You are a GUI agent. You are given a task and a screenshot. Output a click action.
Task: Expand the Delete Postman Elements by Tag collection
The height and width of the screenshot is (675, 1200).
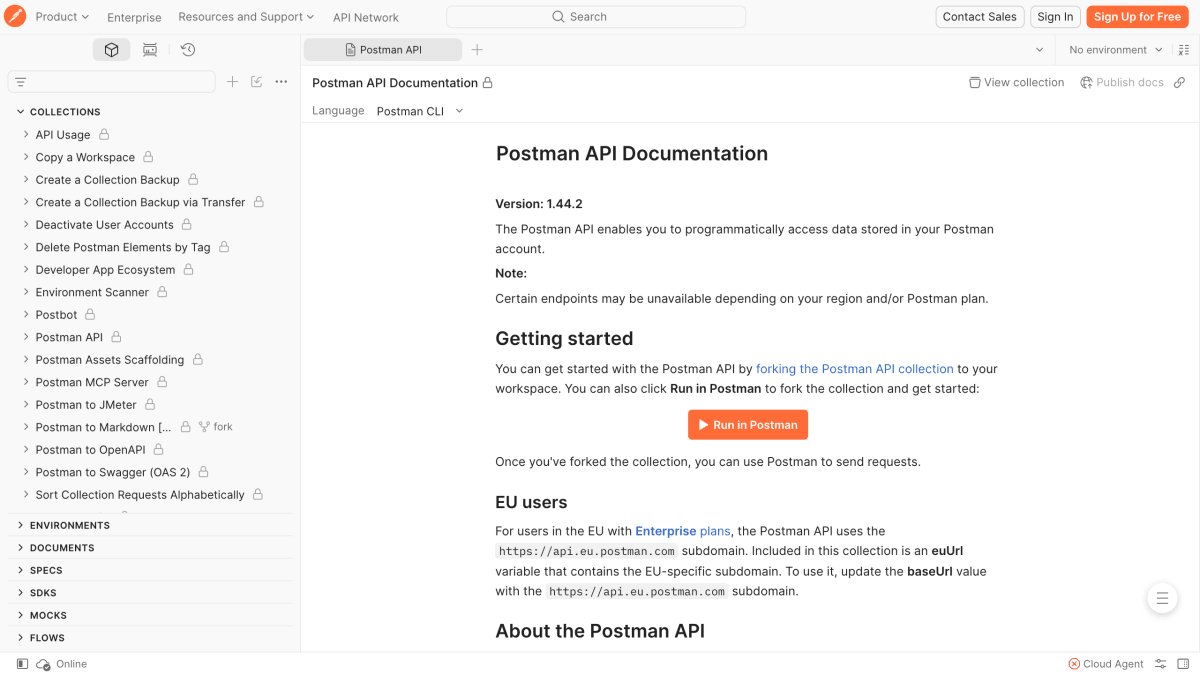click(x=26, y=247)
